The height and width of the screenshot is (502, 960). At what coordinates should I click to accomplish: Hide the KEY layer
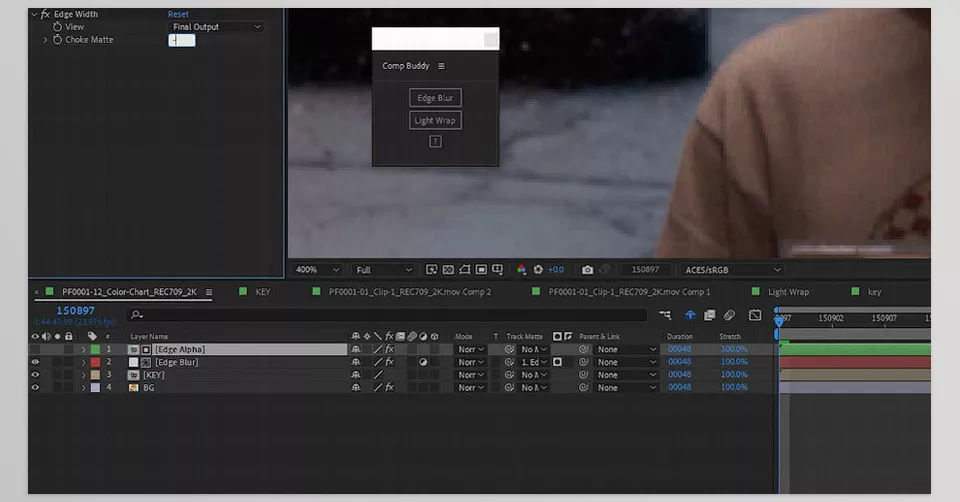(x=35, y=375)
